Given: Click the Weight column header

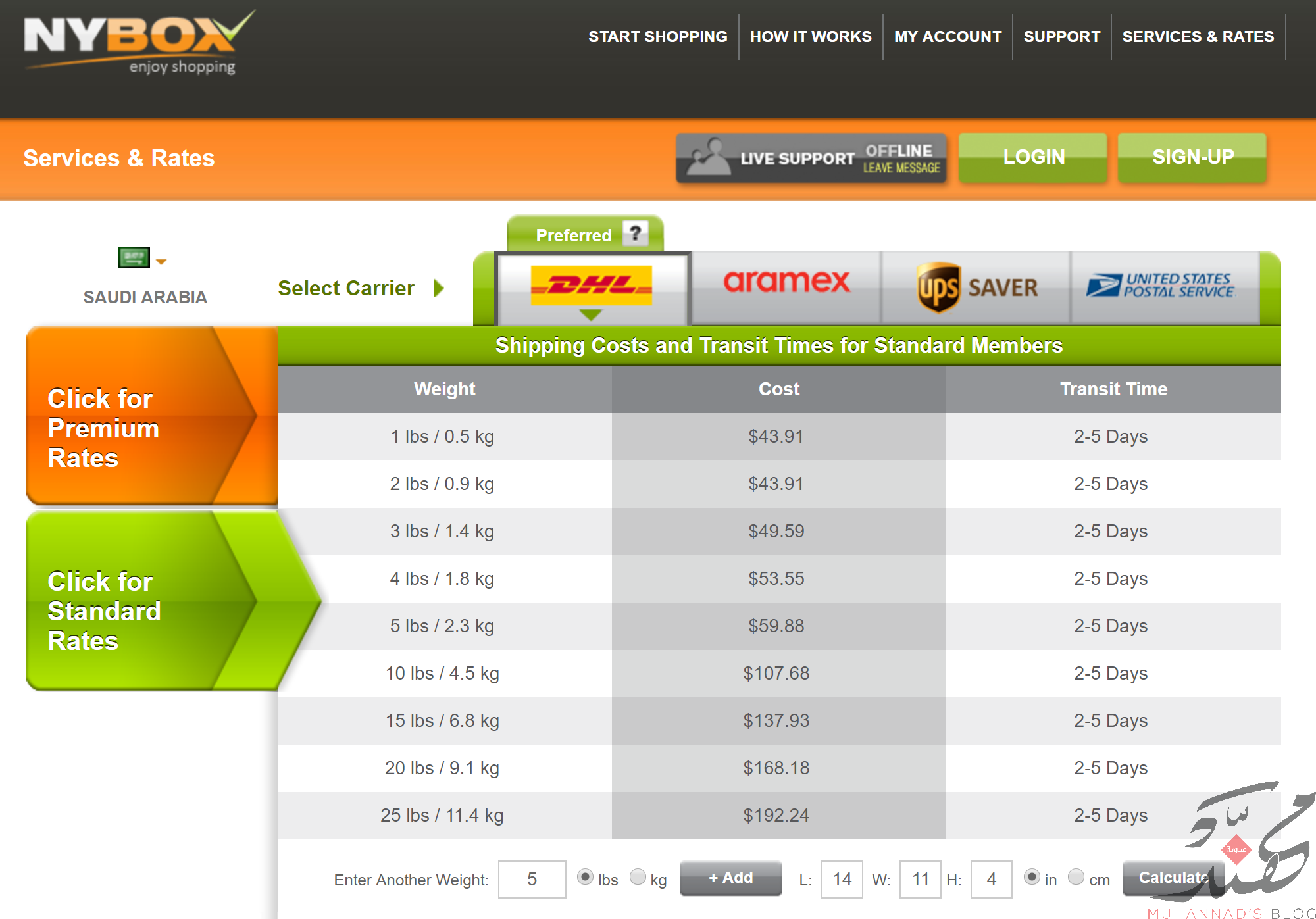Looking at the screenshot, I should (x=444, y=389).
